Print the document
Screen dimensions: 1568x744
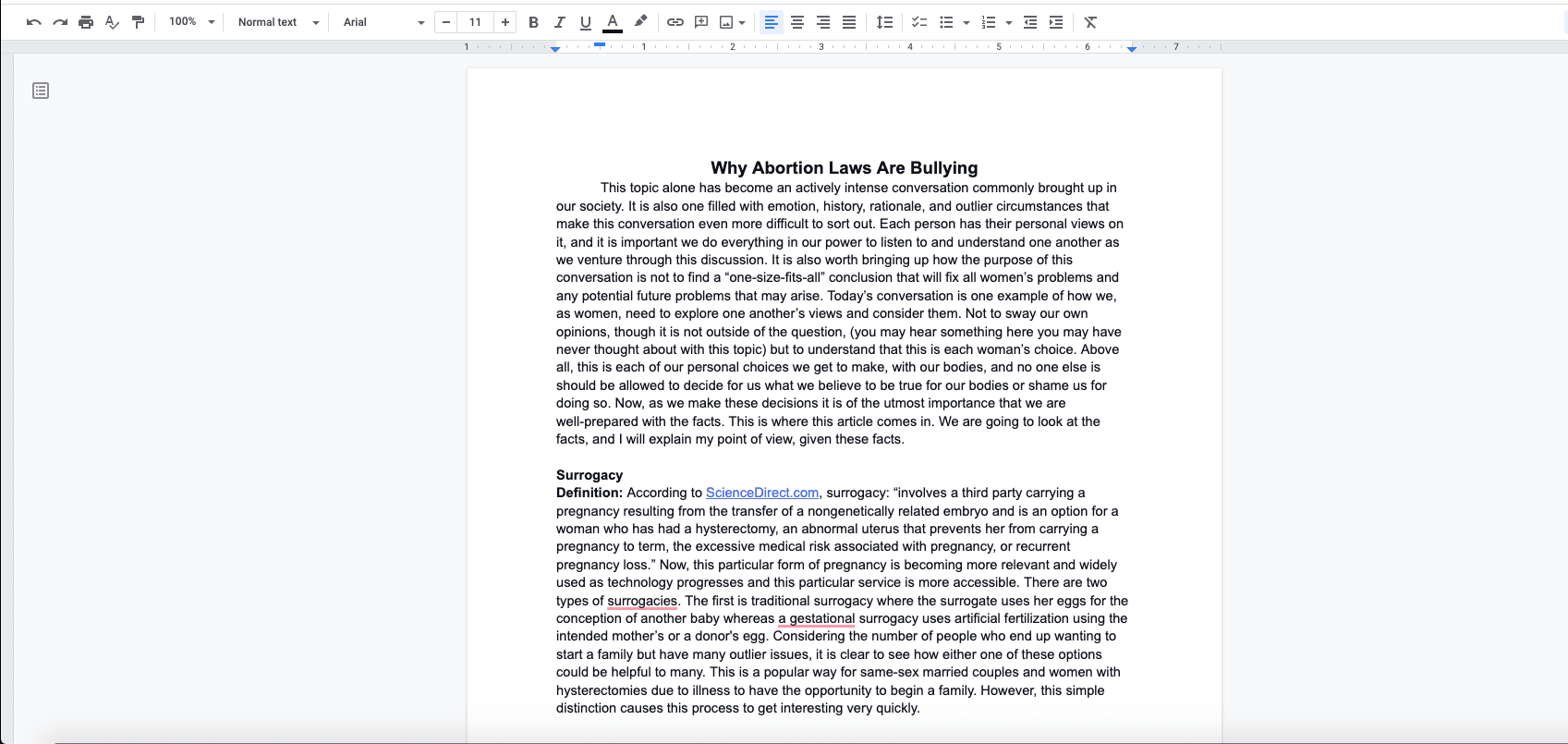[x=86, y=22]
